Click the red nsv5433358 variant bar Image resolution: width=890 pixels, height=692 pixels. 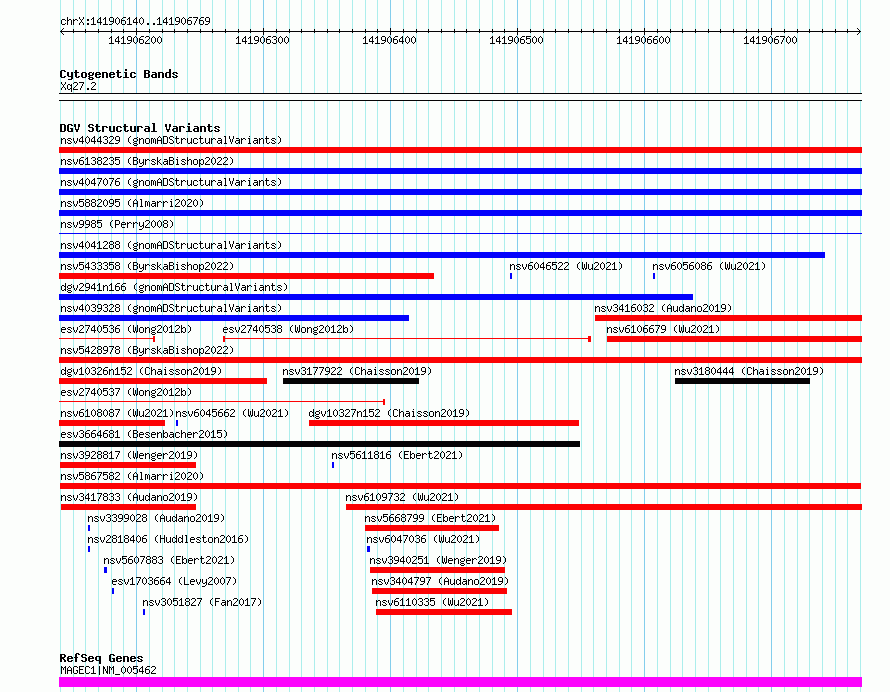coord(246,276)
